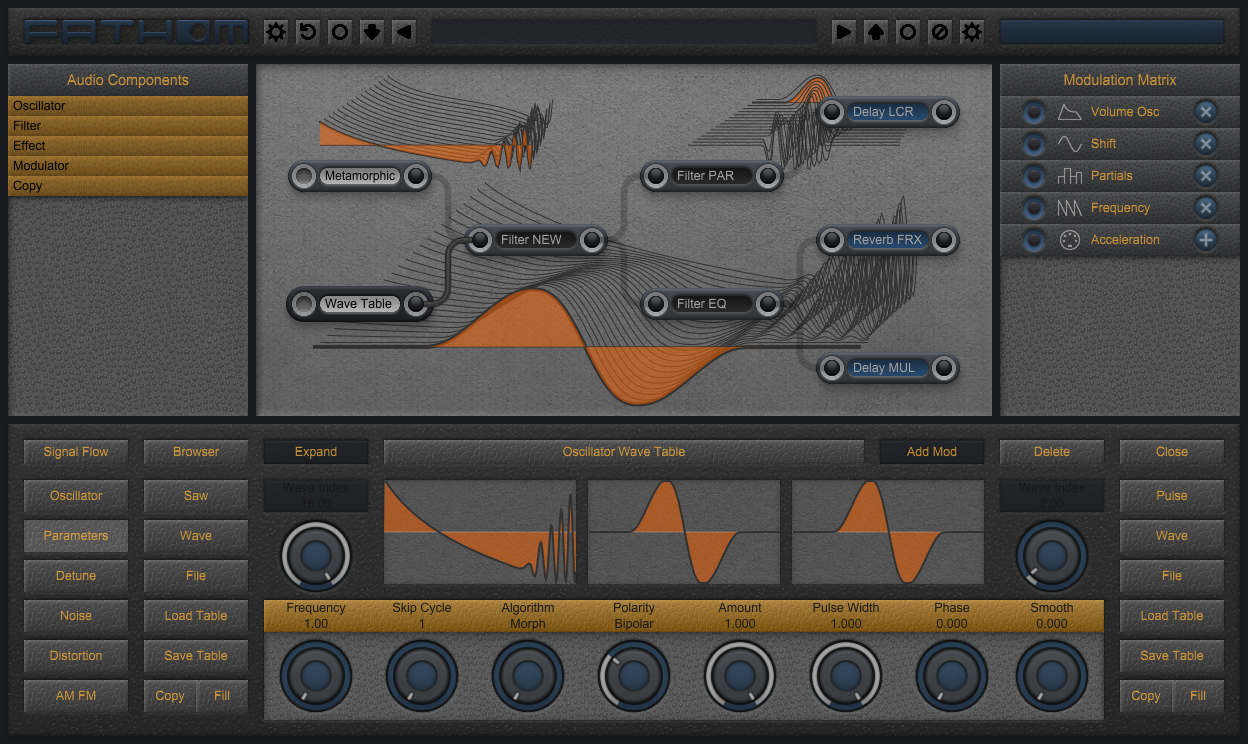Click the output port of Metamorphic node
This screenshot has height=744, width=1248.
point(416,176)
